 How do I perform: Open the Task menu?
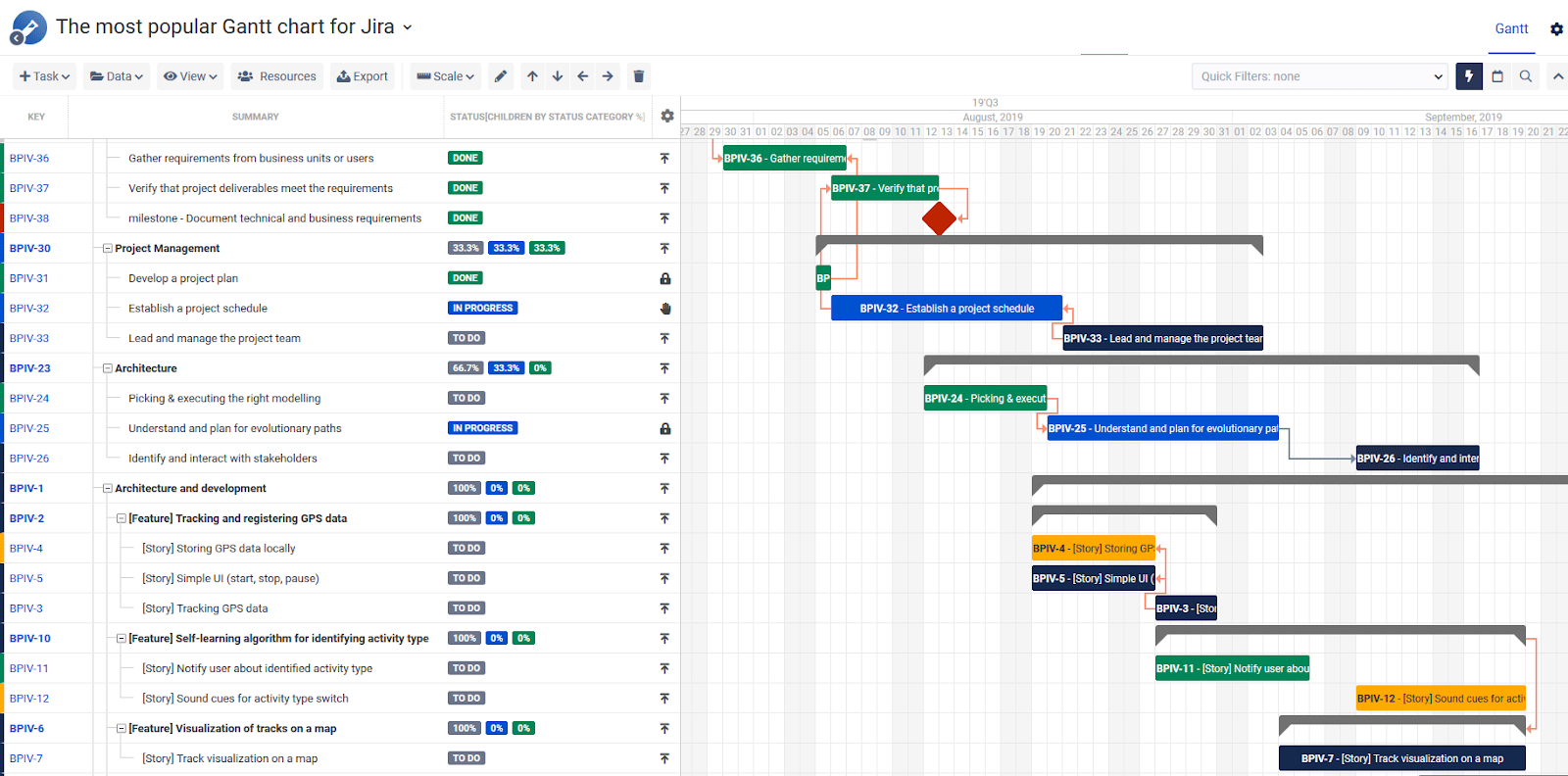click(45, 76)
